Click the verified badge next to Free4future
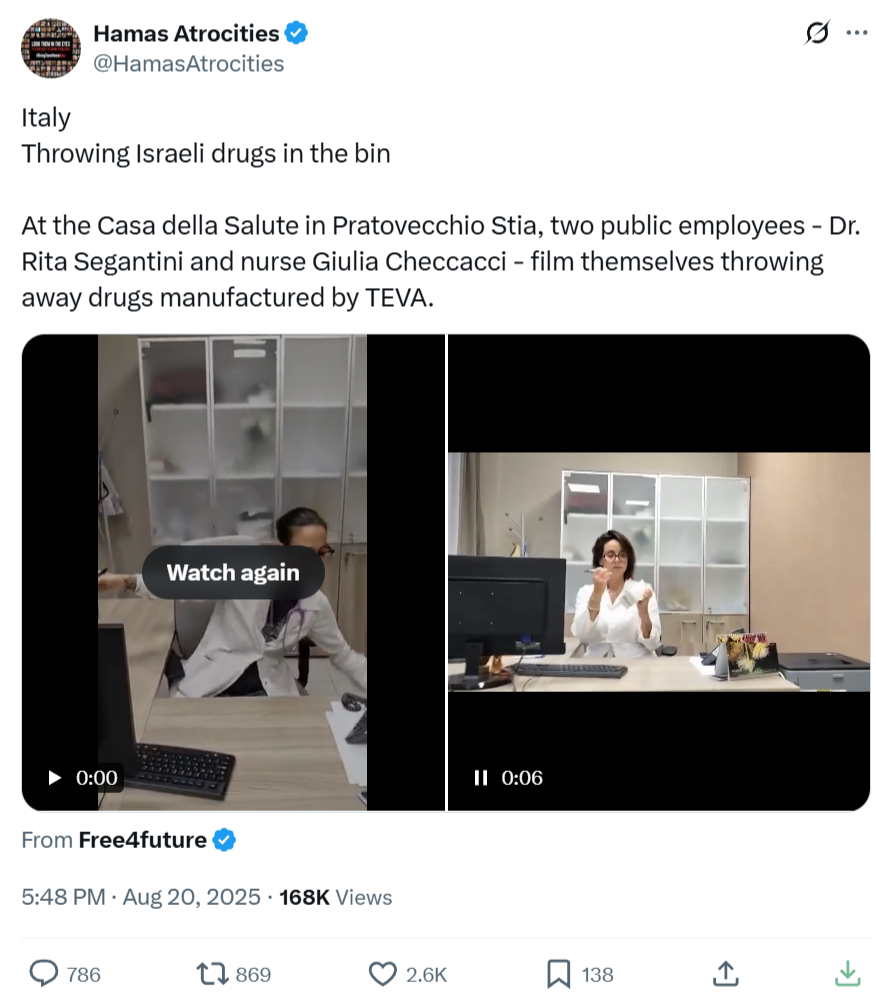876x1002 pixels. pyautogui.click(x=225, y=840)
